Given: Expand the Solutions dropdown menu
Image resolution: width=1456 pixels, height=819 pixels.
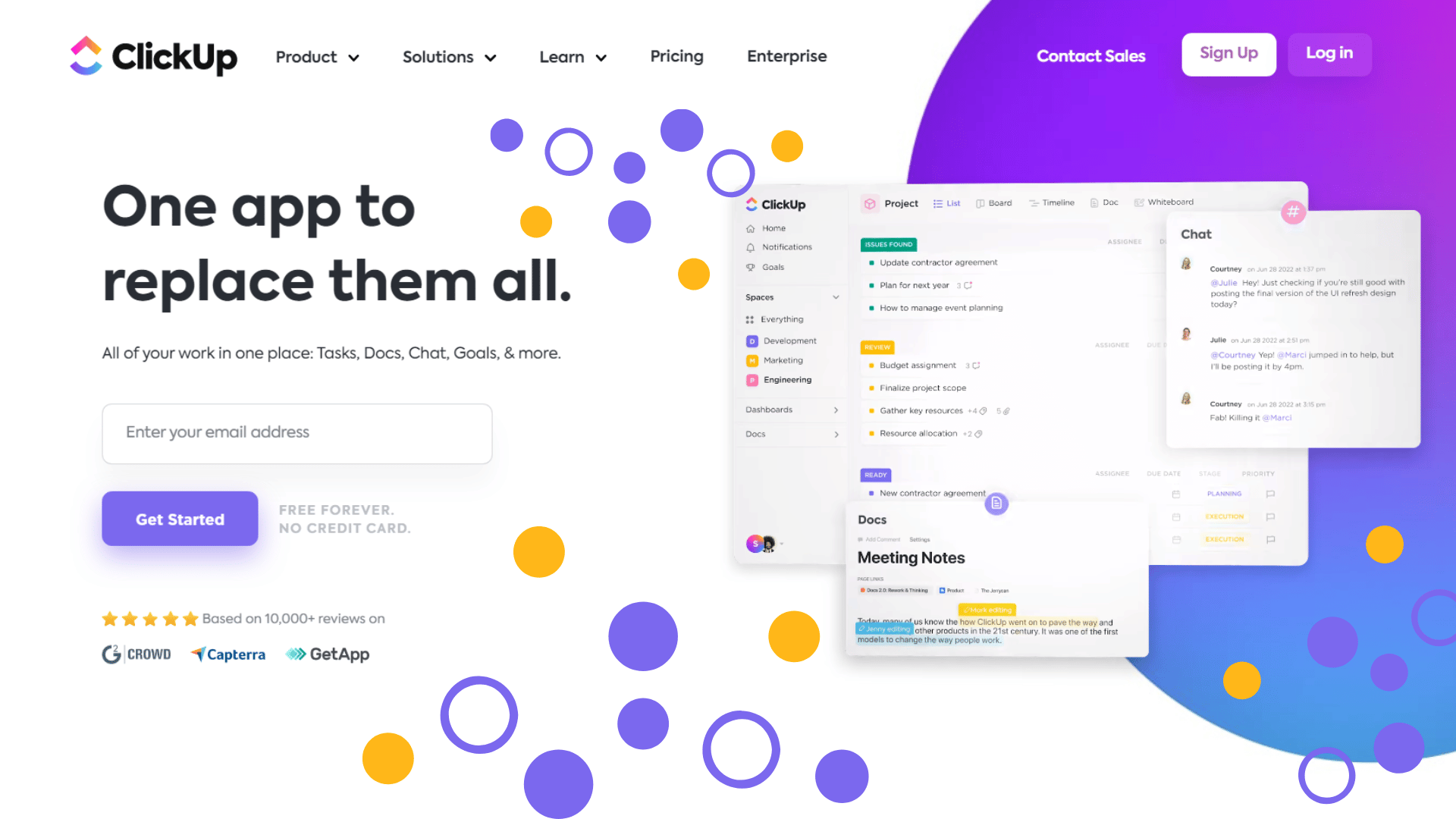Looking at the screenshot, I should 448,56.
